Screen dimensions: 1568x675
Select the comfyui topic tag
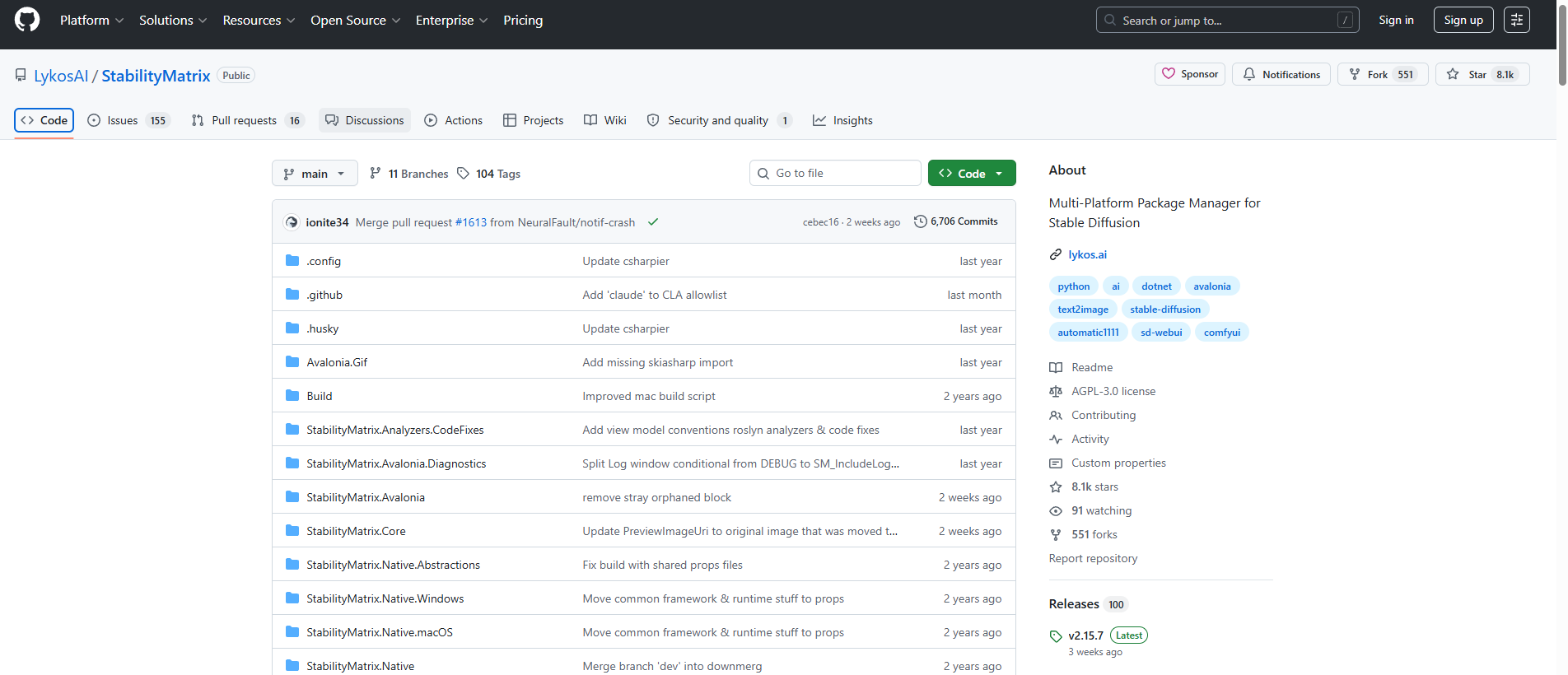[x=1222, y=333]
